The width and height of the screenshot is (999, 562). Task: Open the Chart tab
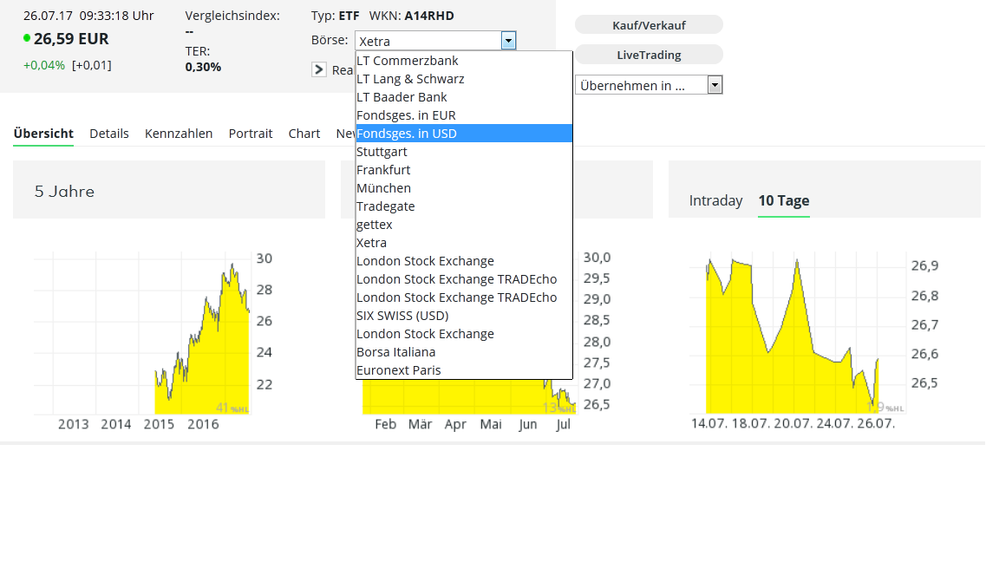[x=304, y=133]
